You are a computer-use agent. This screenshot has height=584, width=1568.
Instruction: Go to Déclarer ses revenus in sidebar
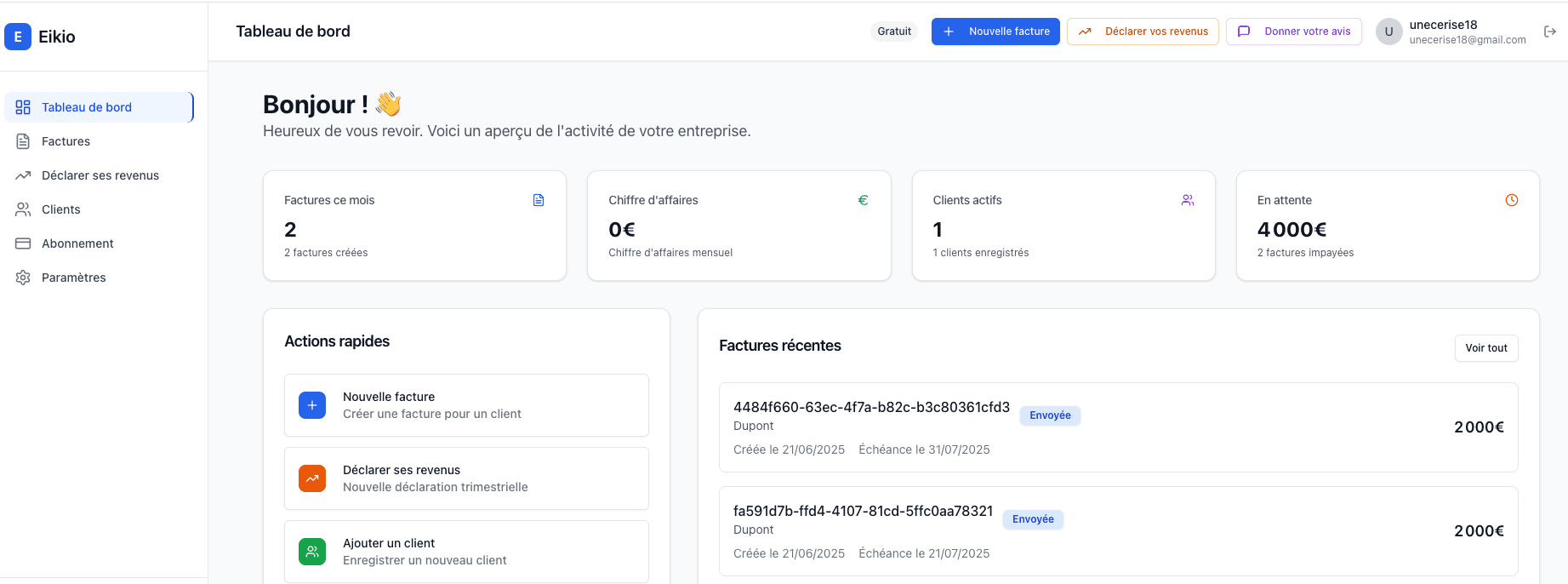click(100, 175)
